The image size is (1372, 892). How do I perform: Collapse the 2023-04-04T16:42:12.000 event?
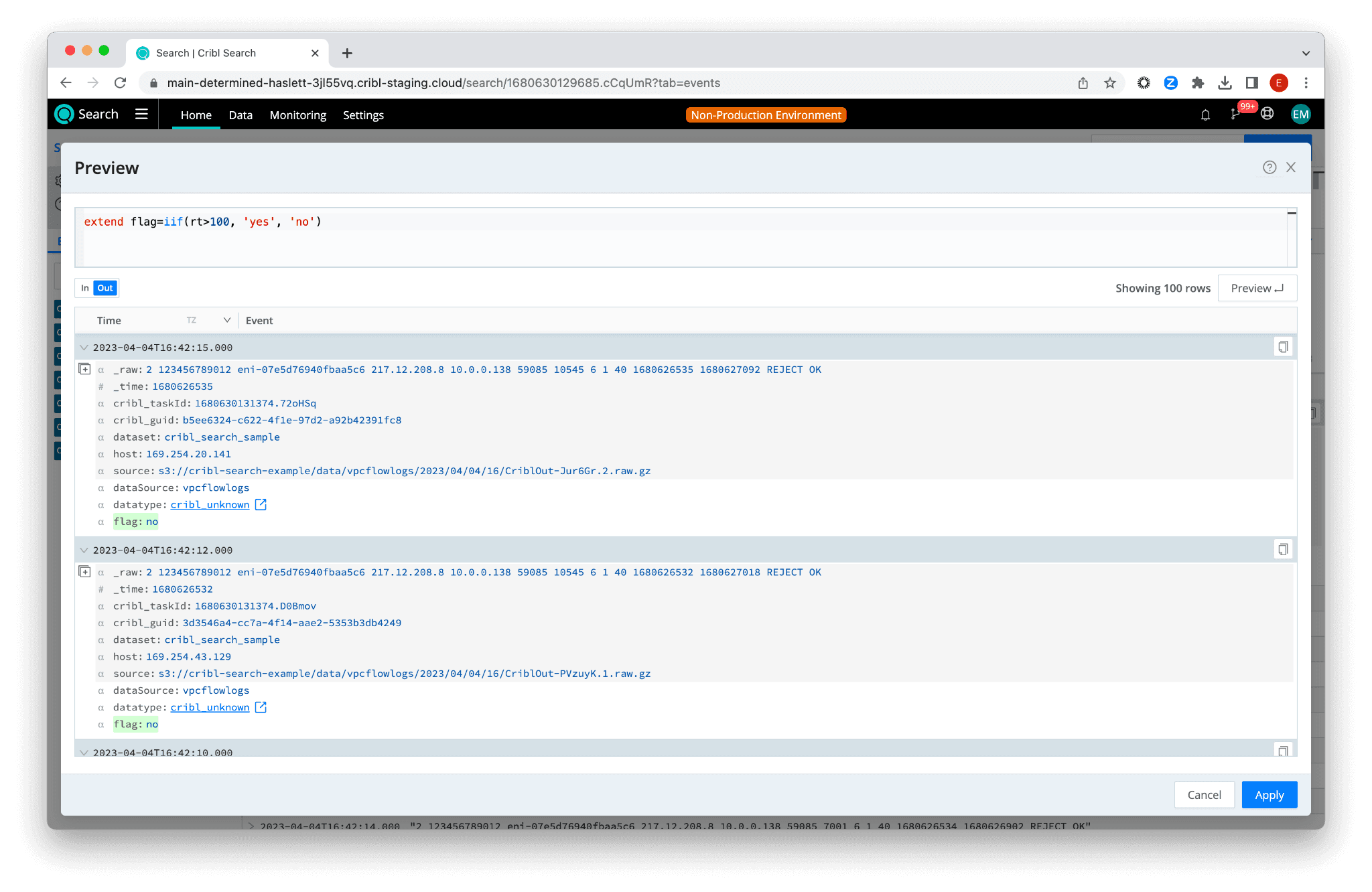(84, 550)
